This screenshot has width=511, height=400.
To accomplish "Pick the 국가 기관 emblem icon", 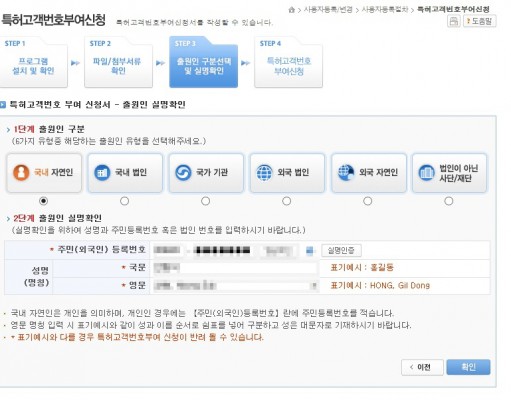I will pos(183,173).
